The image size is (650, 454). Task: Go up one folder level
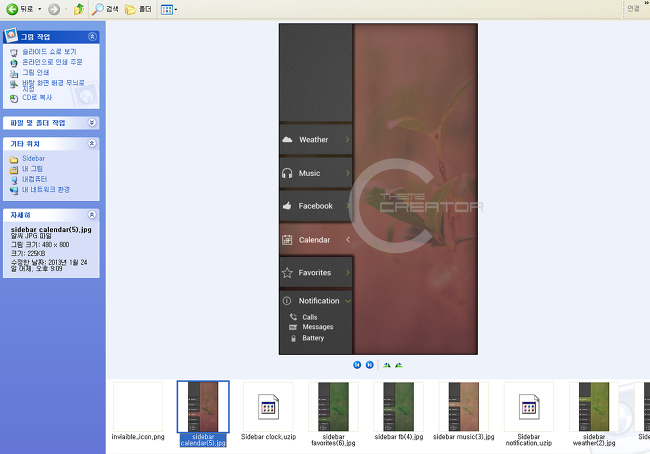[79, 9]
